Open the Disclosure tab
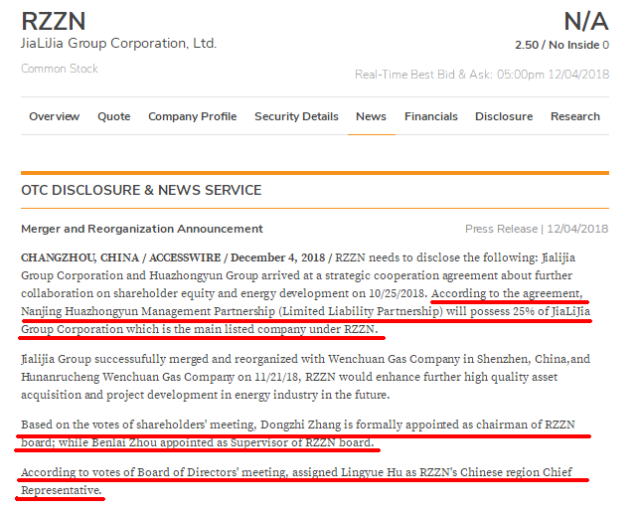Screen dimensions: 640x511 tap(504, 116)
